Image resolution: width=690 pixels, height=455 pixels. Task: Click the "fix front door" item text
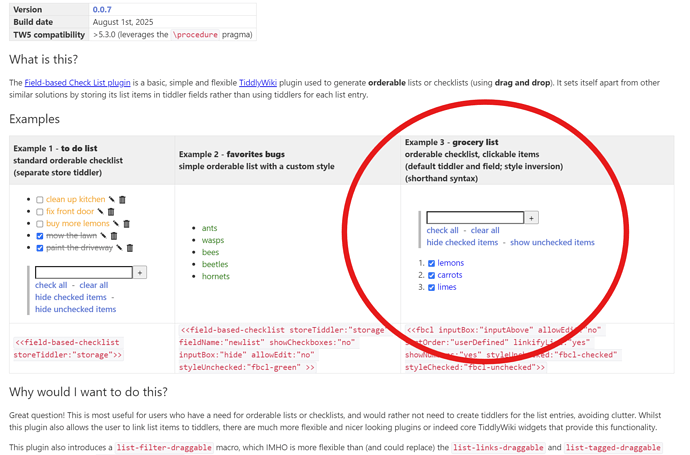pos(70,211)
